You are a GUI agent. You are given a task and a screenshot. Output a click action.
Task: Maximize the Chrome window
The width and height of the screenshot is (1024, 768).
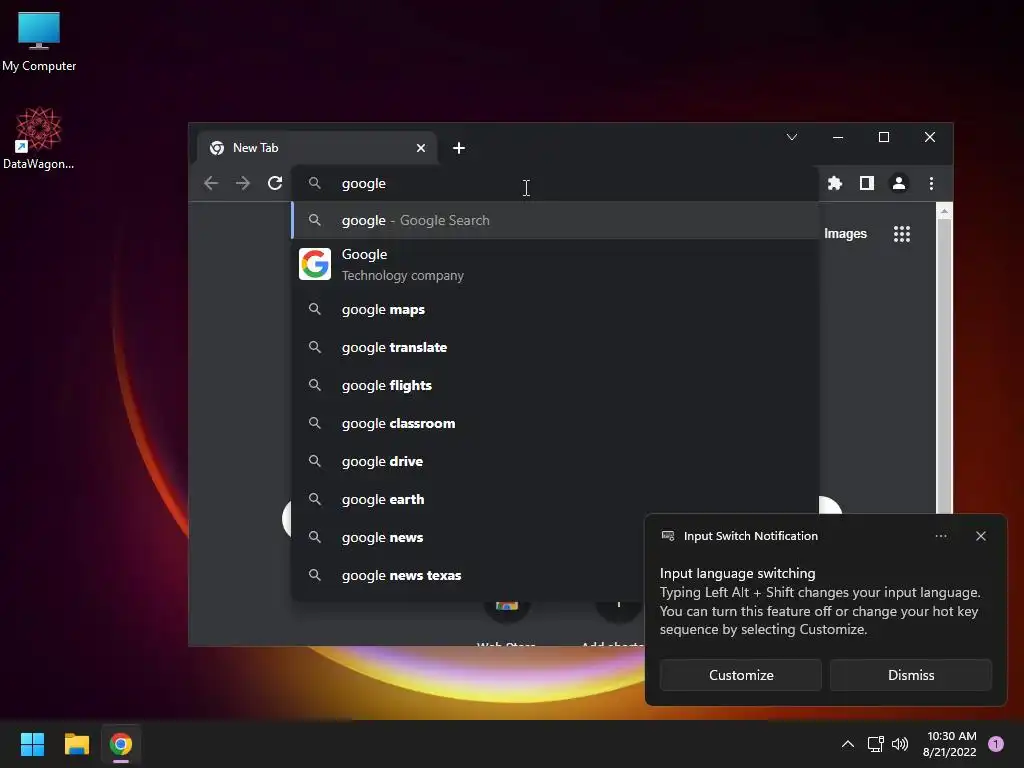coord(884,137)
